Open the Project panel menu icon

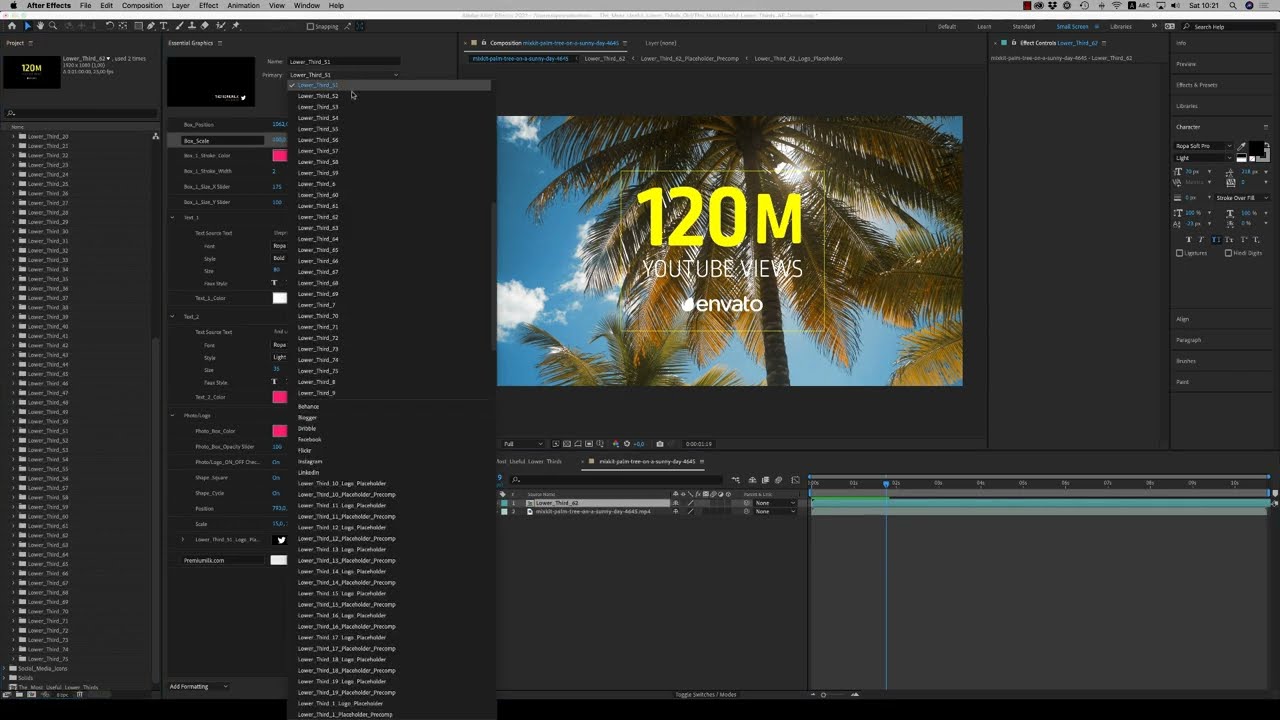(31, 43)
